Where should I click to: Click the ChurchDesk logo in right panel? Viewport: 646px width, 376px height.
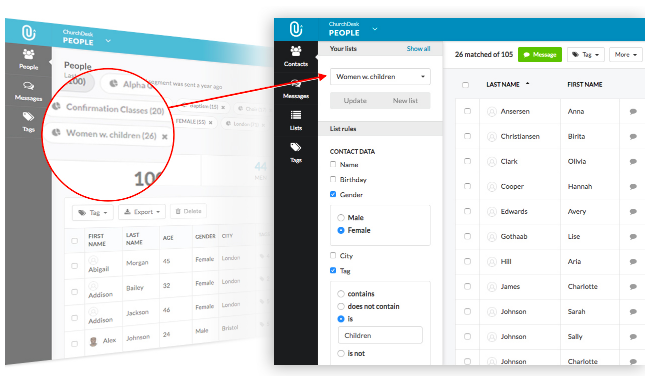[x=296, y=29]
